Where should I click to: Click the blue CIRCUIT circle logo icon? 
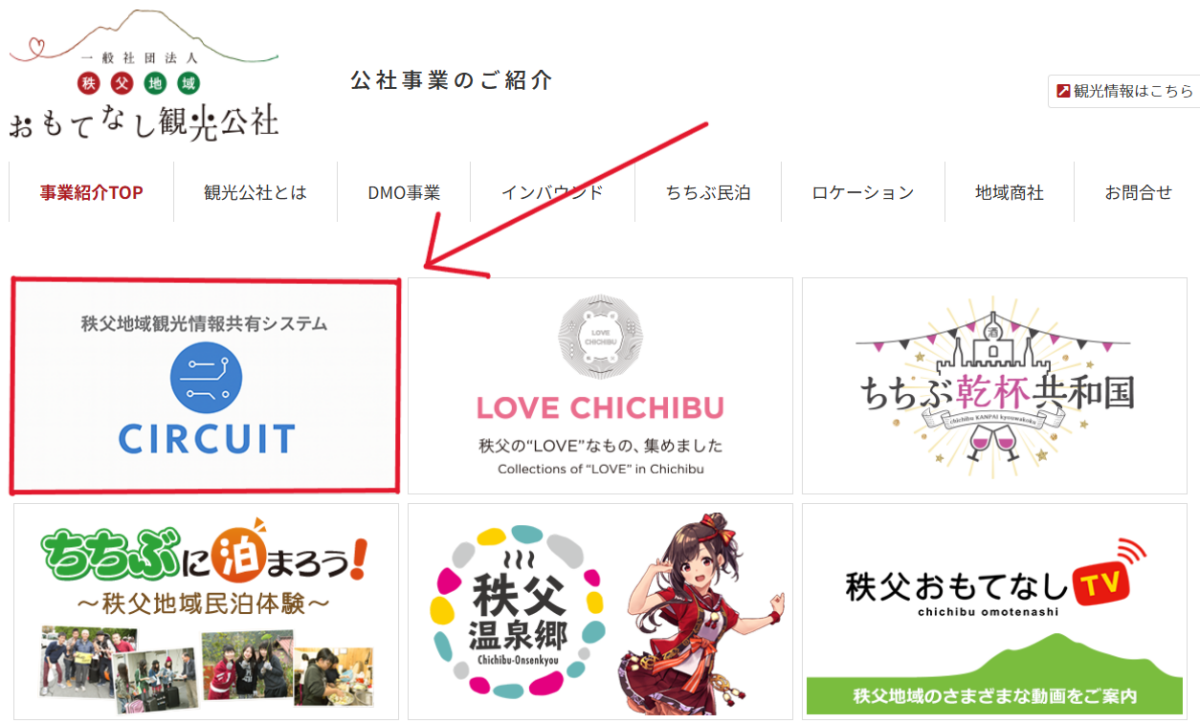click(x=206, y=378)
